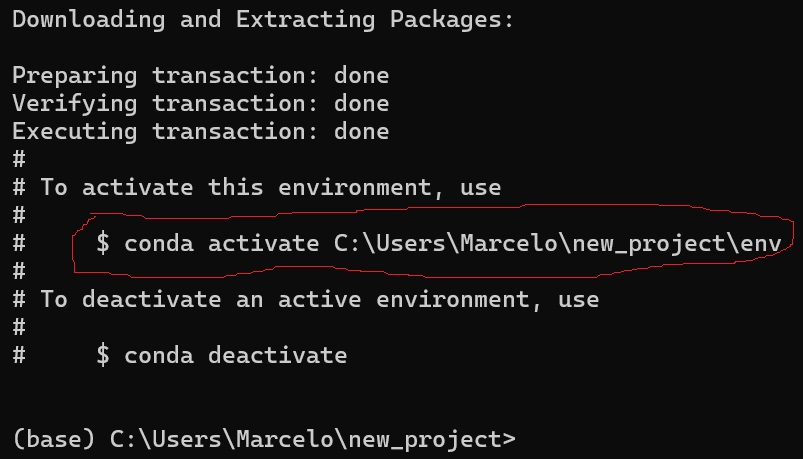This screenshot has height=459, width=803.
Task: Click the 'Downloading and Extracting Packages:' line
Action: click(263, 20)
